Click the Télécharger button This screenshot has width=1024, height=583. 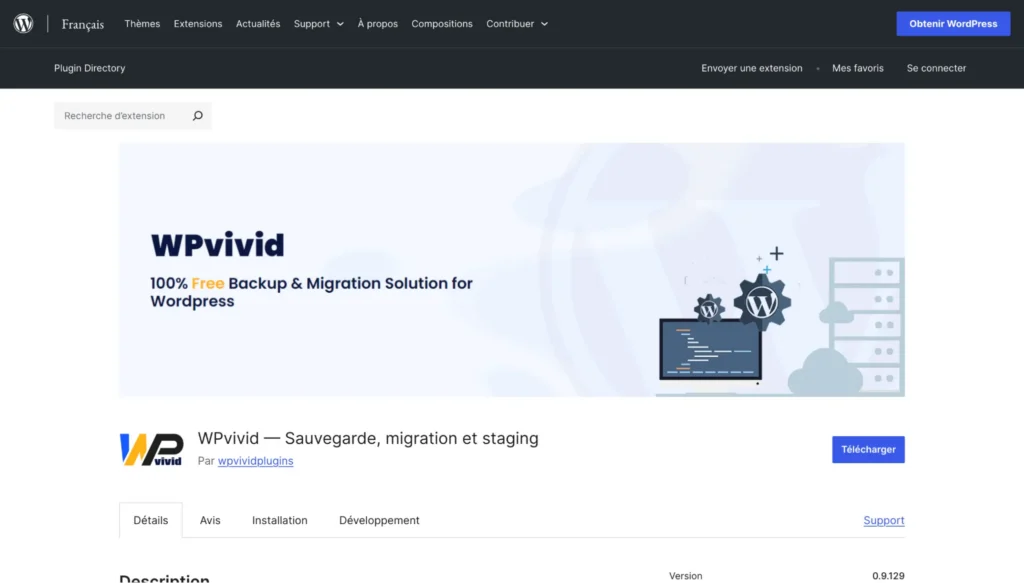click(868, 449)
